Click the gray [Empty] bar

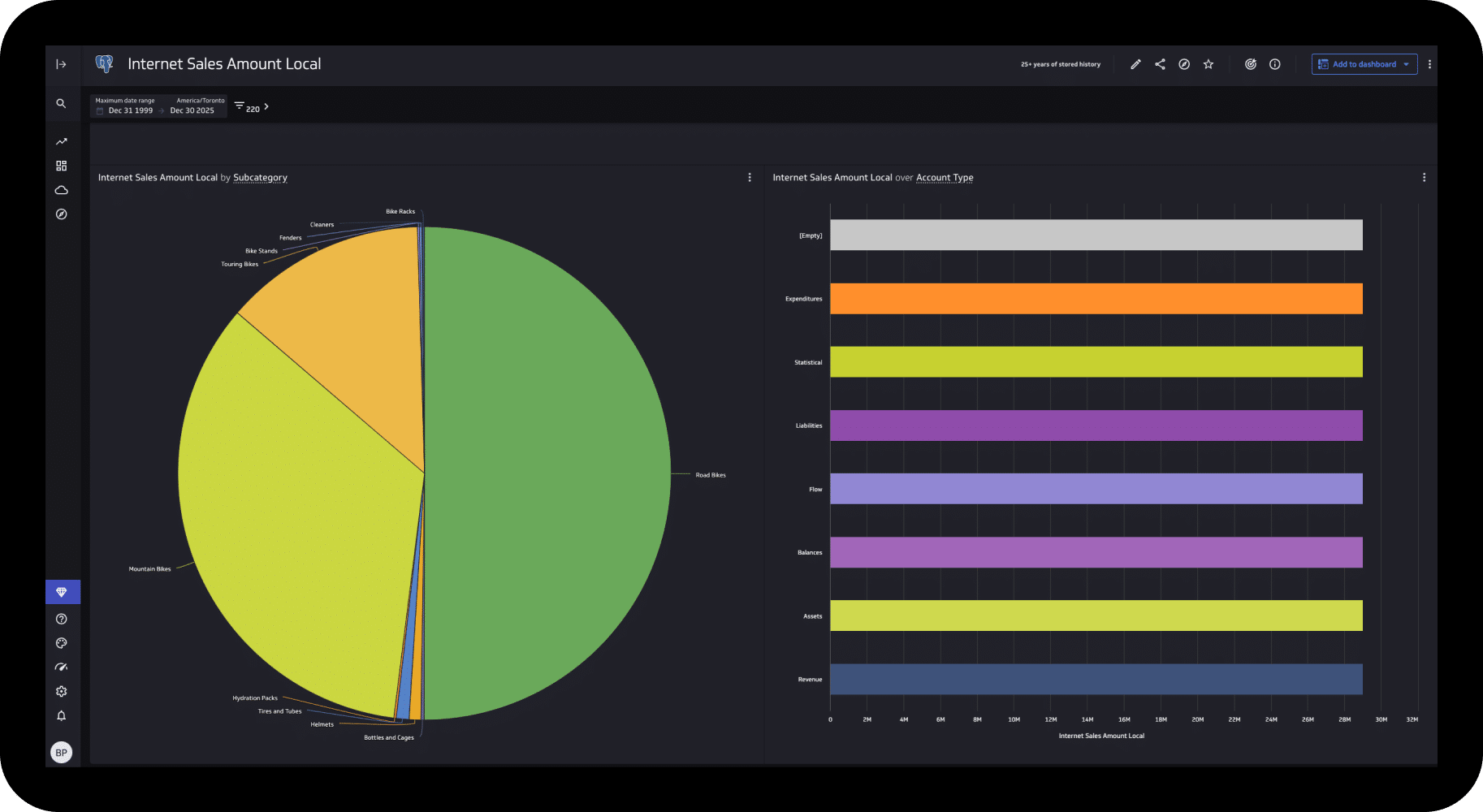[x=1096, y=235]
